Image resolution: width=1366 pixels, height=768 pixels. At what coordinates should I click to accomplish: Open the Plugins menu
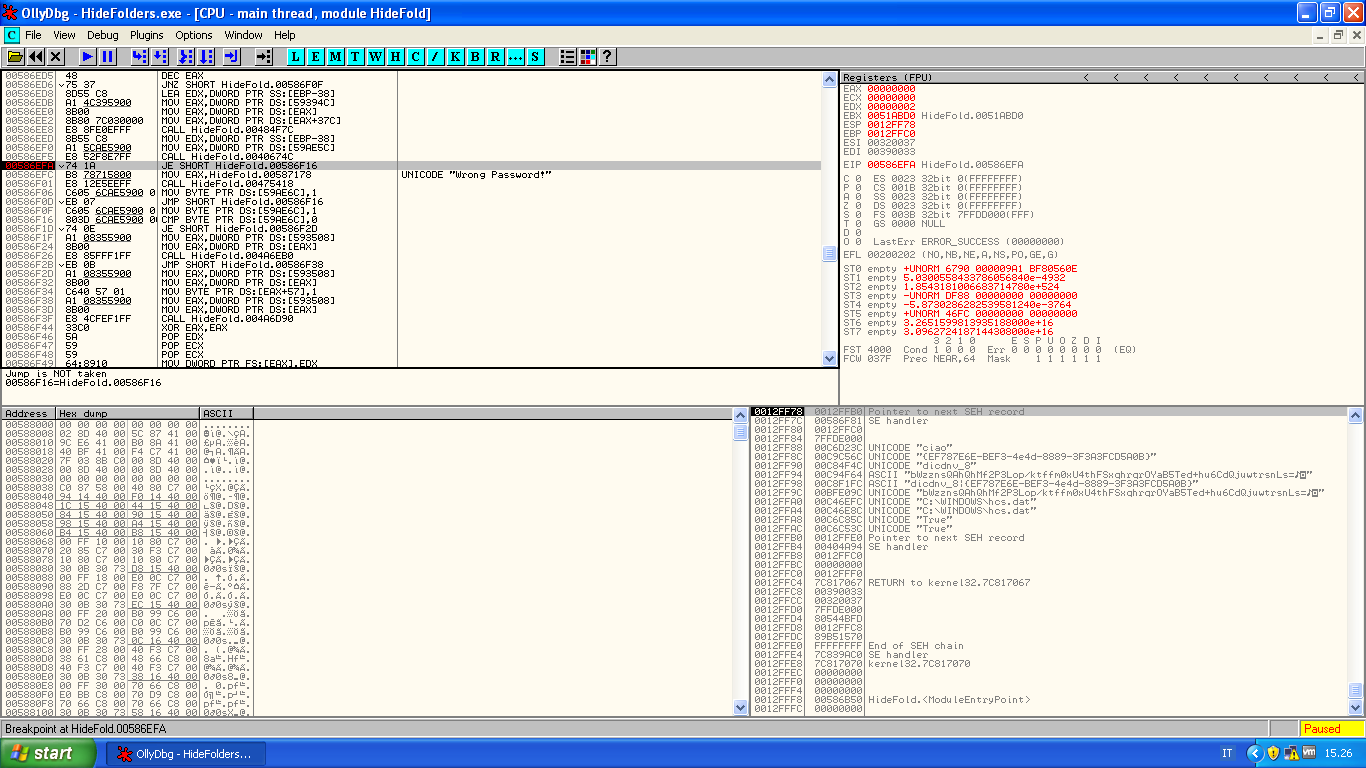pyautogui.click(x=147, y=35)
